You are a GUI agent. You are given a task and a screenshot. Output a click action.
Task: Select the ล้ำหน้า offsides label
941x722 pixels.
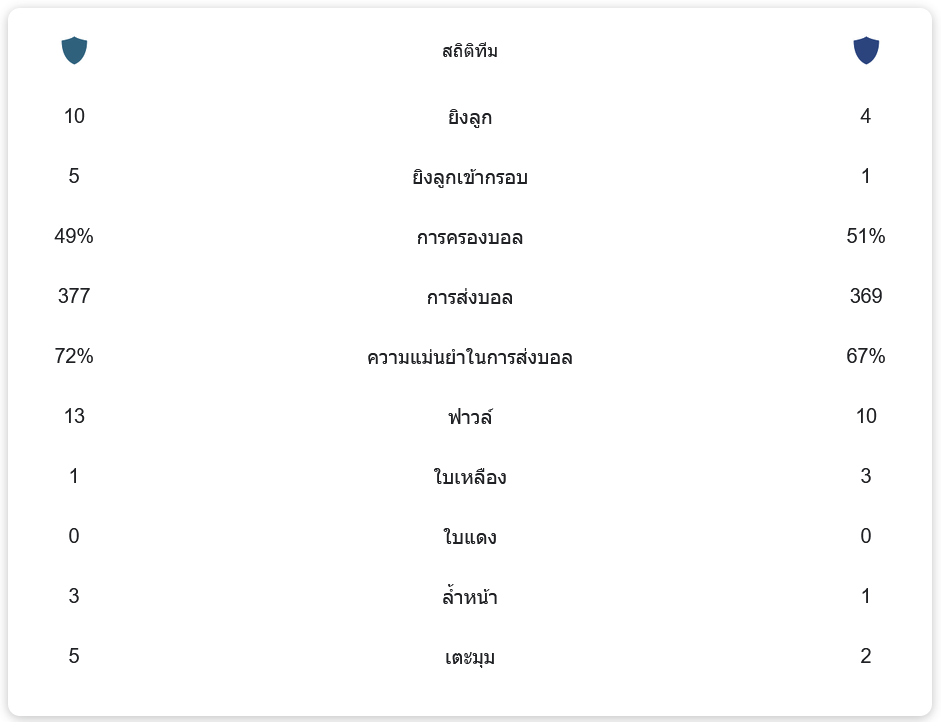470,597
